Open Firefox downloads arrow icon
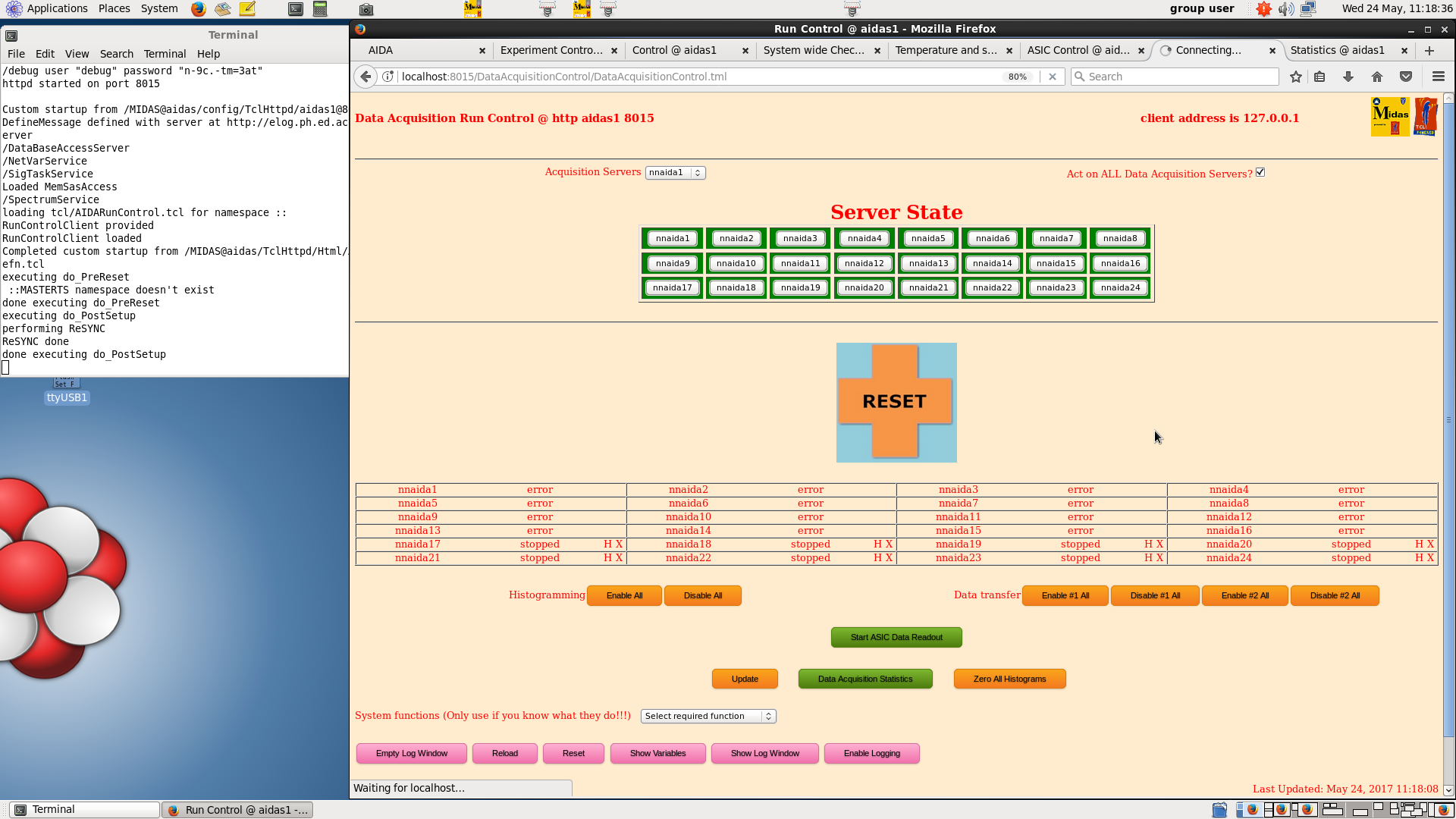The height and width of the screenshot is (819, 1456). tap(1348, 77)
